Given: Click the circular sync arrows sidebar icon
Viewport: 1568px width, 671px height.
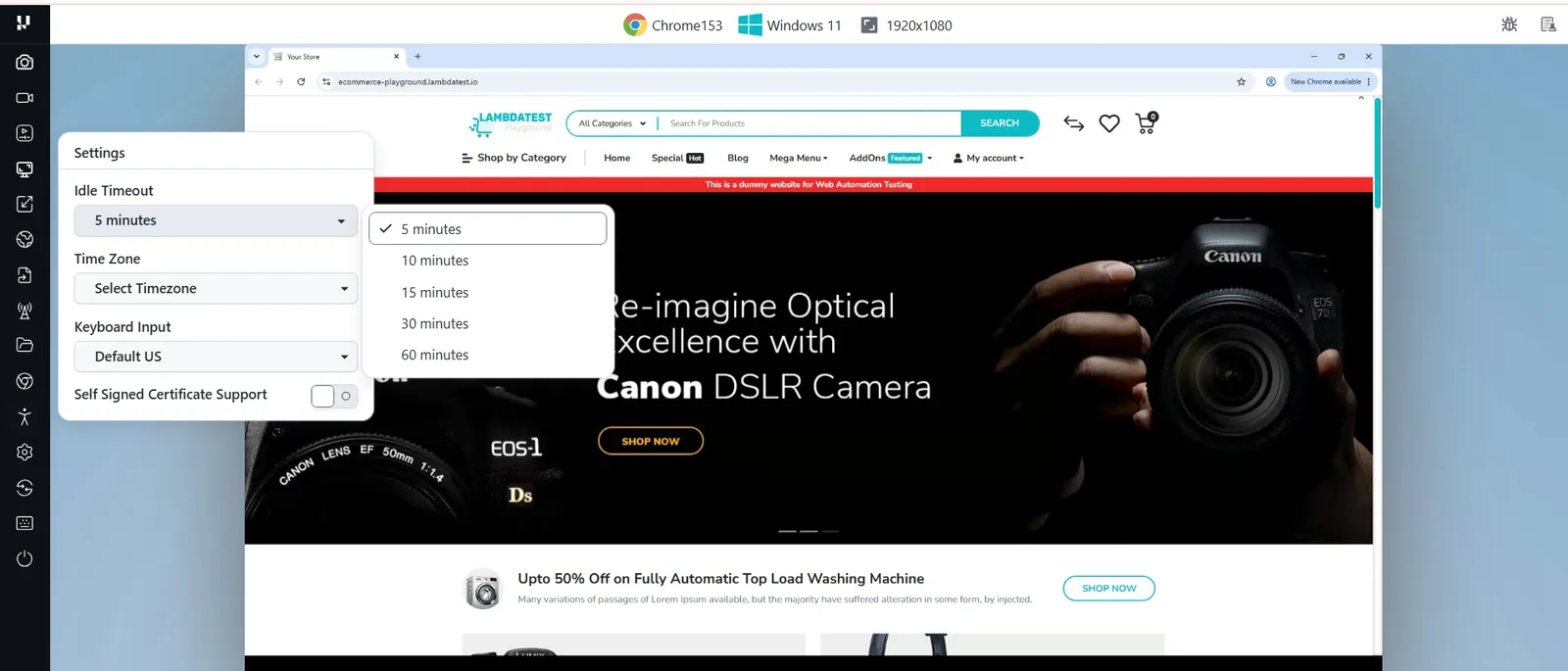Looking at the screenshot, I should point(24,488).
